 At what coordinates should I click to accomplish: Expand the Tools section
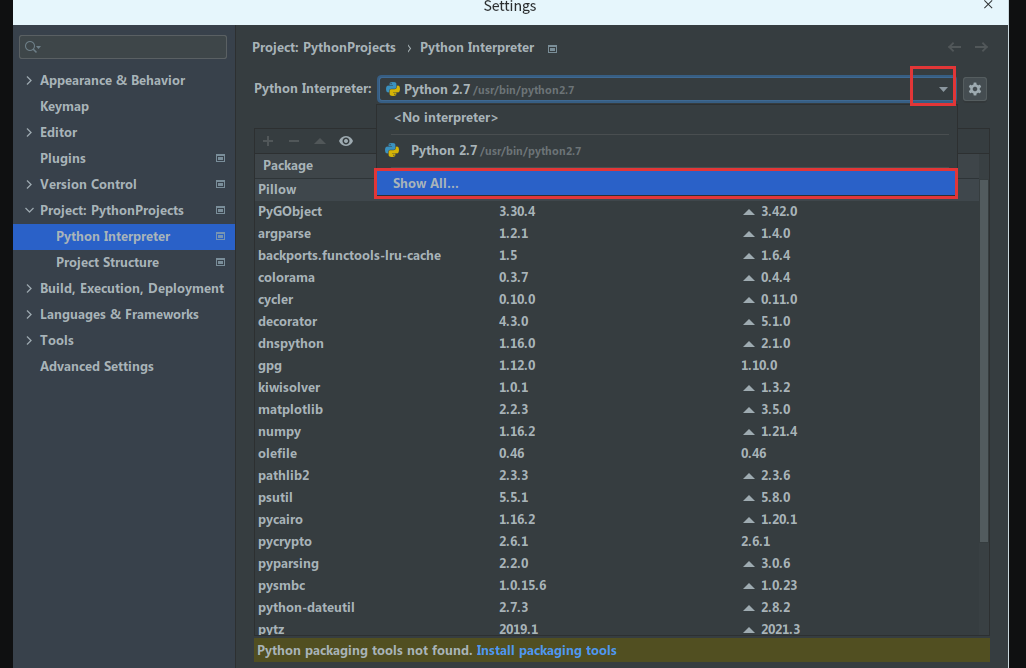29,340
